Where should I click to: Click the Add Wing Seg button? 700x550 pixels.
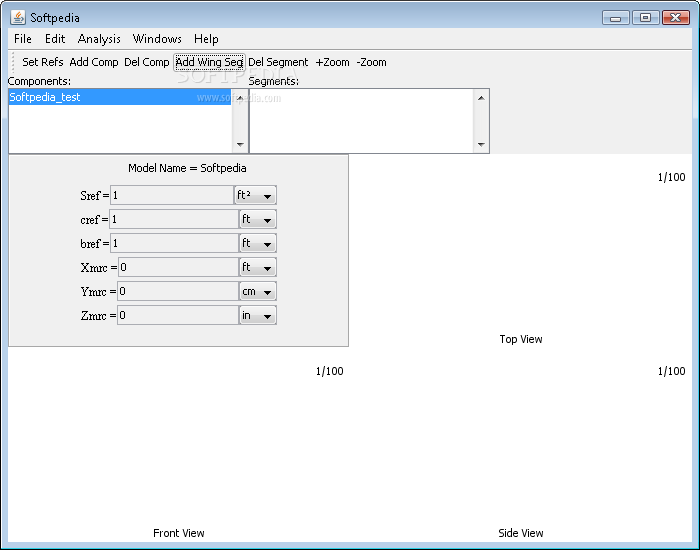pyautogui.click(x=209, y=62)
